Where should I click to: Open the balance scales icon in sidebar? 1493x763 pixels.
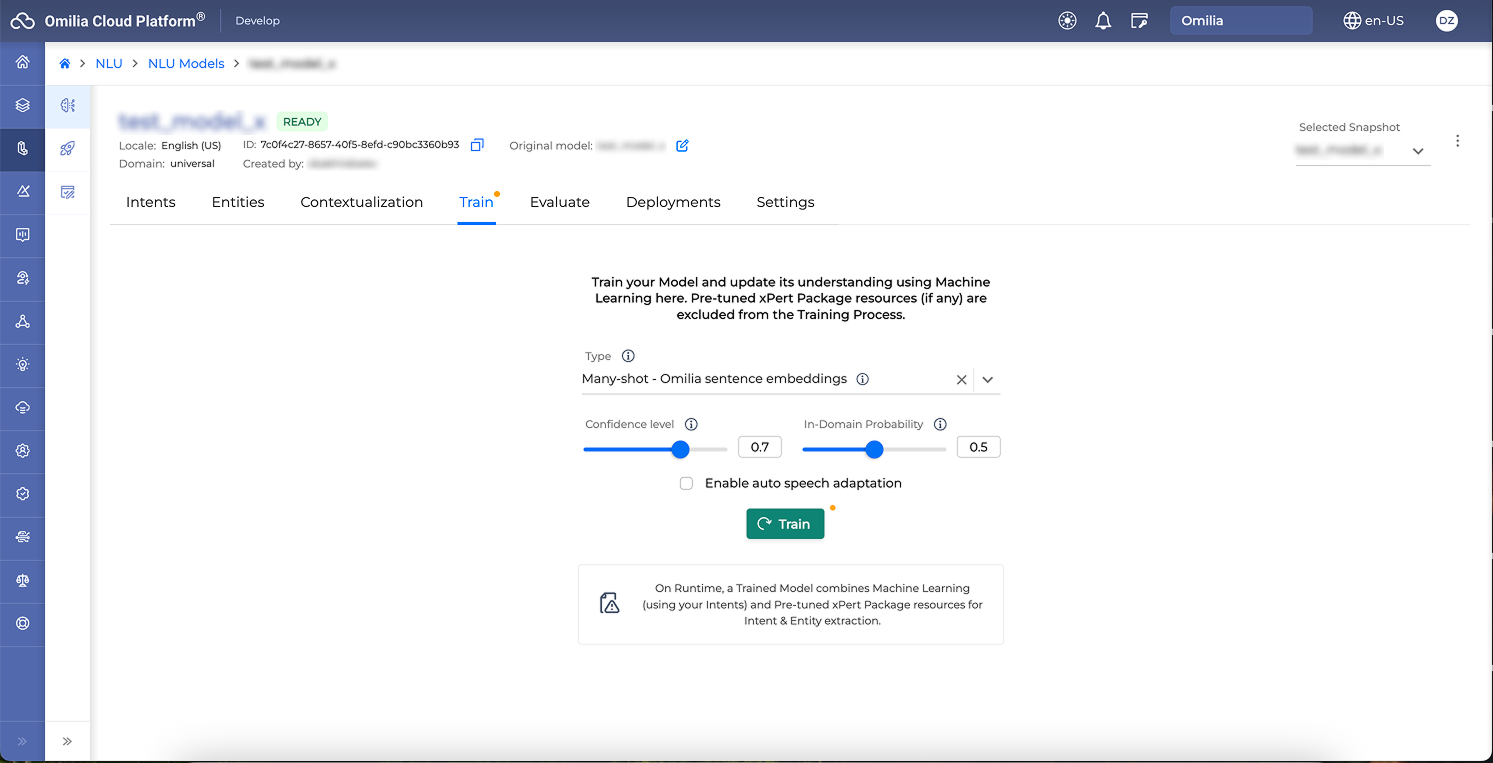pyautogui.click(x=22, y=580)
